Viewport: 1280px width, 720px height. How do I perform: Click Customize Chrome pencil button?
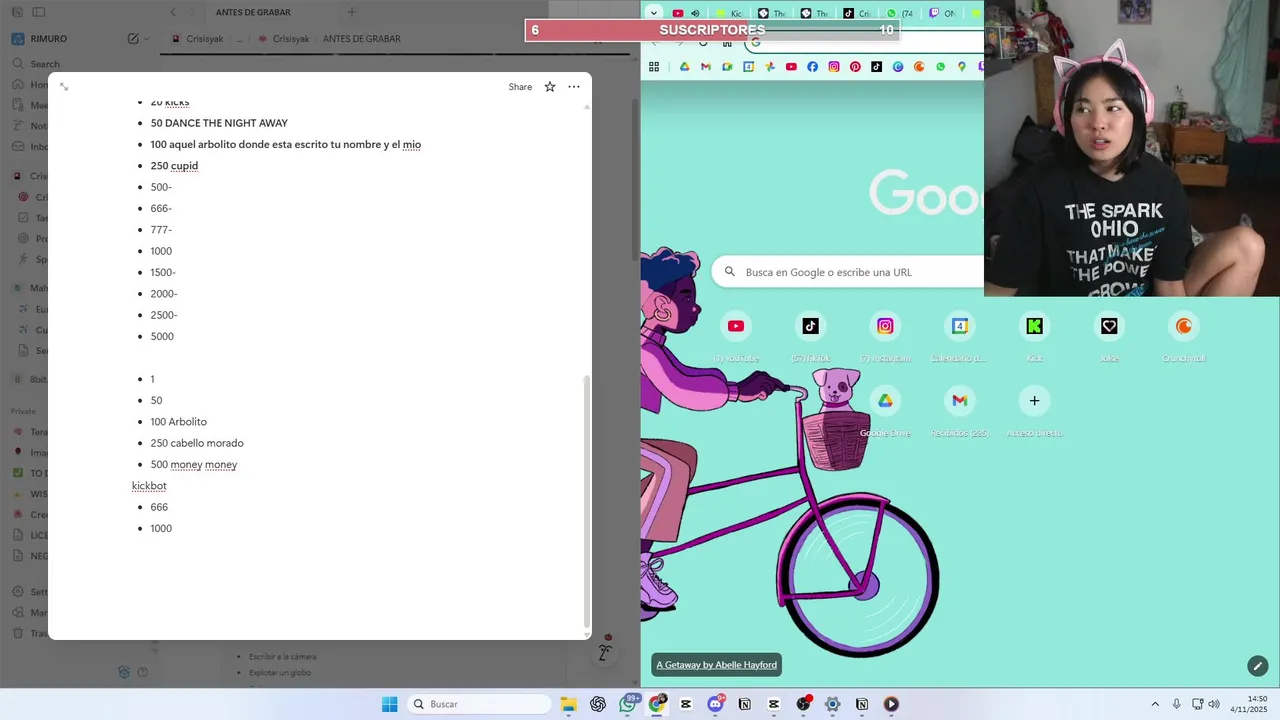click(1258, 666)
